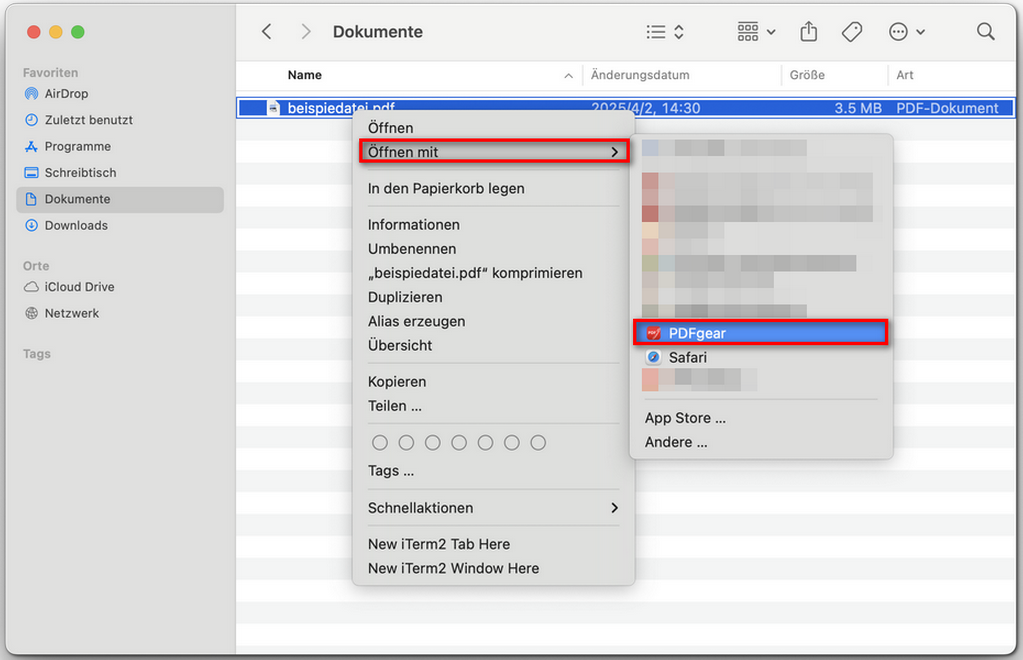1023x660 pixels.
Task: Open Finder search with the magnifier icon
Action: click(985, 31)
